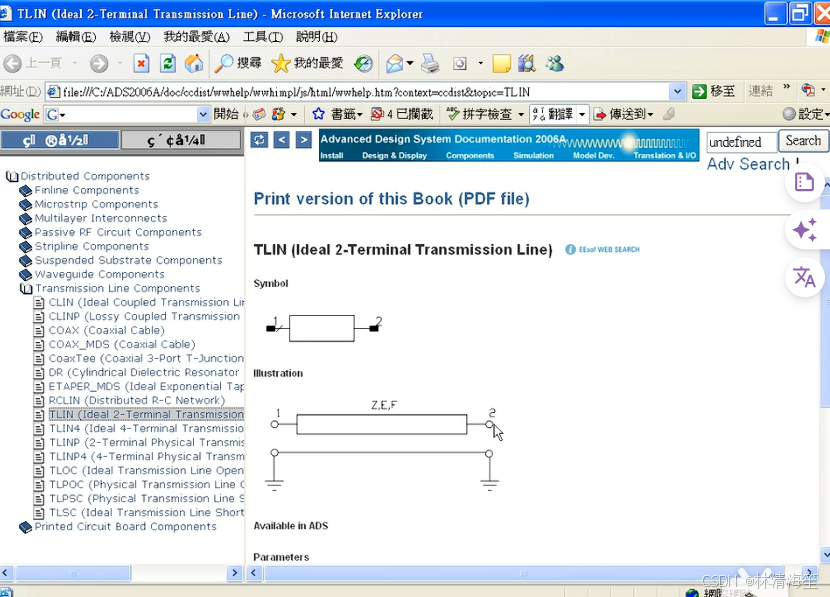The image size is (830, 597).
Task: Open the Favorites menu (我的最愛)
Action: coord(196,37)
